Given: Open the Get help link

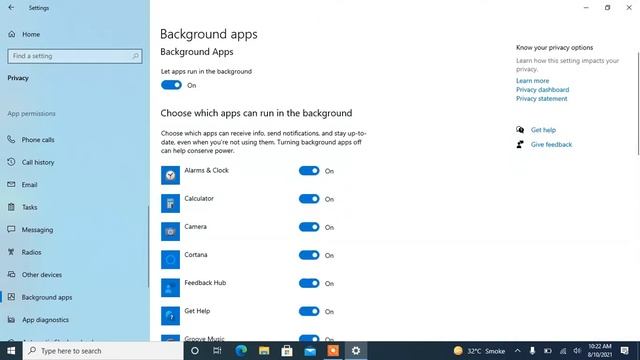Looking at the screenshot, I should (543, 130).
